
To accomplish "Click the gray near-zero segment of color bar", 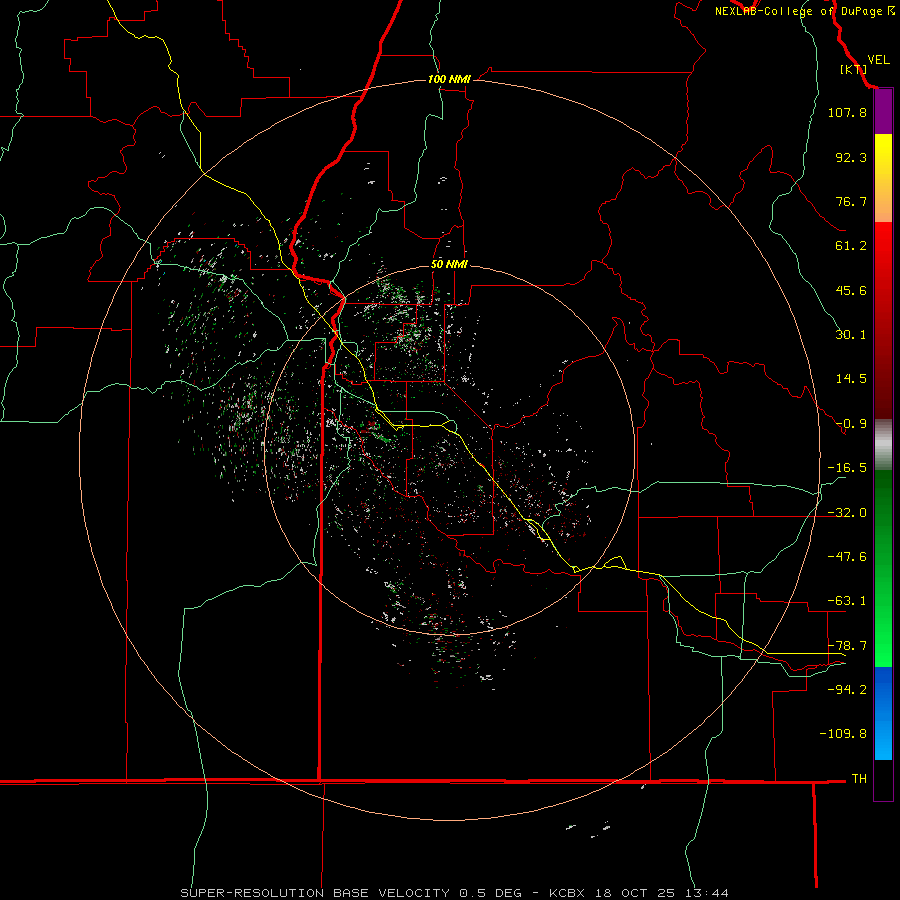I will click(883, 445).
